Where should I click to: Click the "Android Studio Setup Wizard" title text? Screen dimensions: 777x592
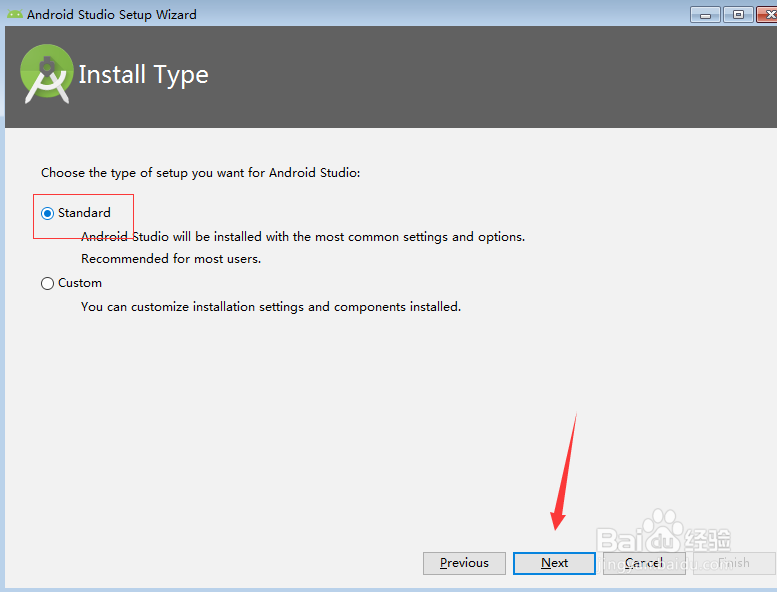[112, 15]
